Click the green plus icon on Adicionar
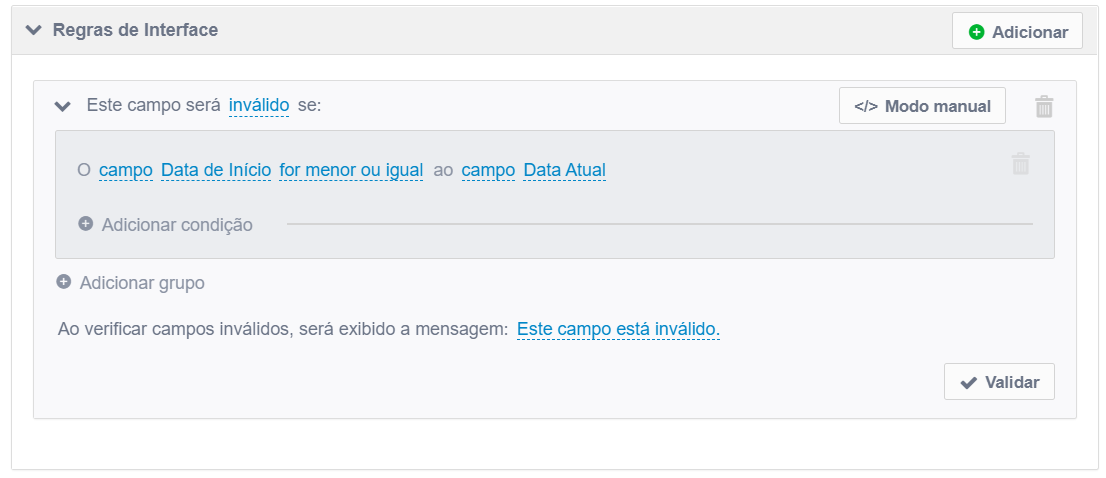1106x478 pixels. 976,32
